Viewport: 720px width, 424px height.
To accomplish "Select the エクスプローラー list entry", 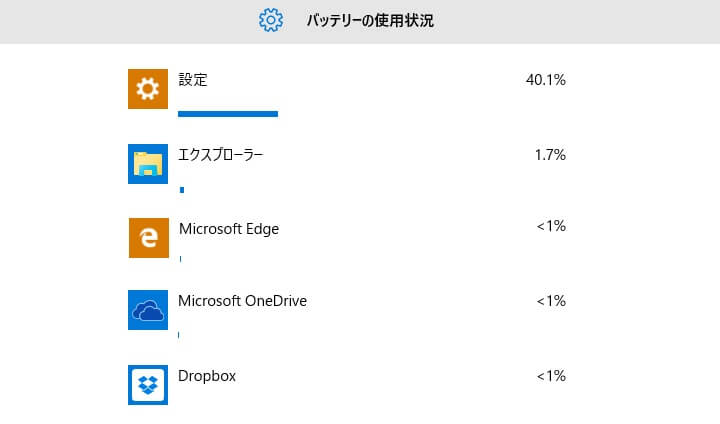I will 347,168.
